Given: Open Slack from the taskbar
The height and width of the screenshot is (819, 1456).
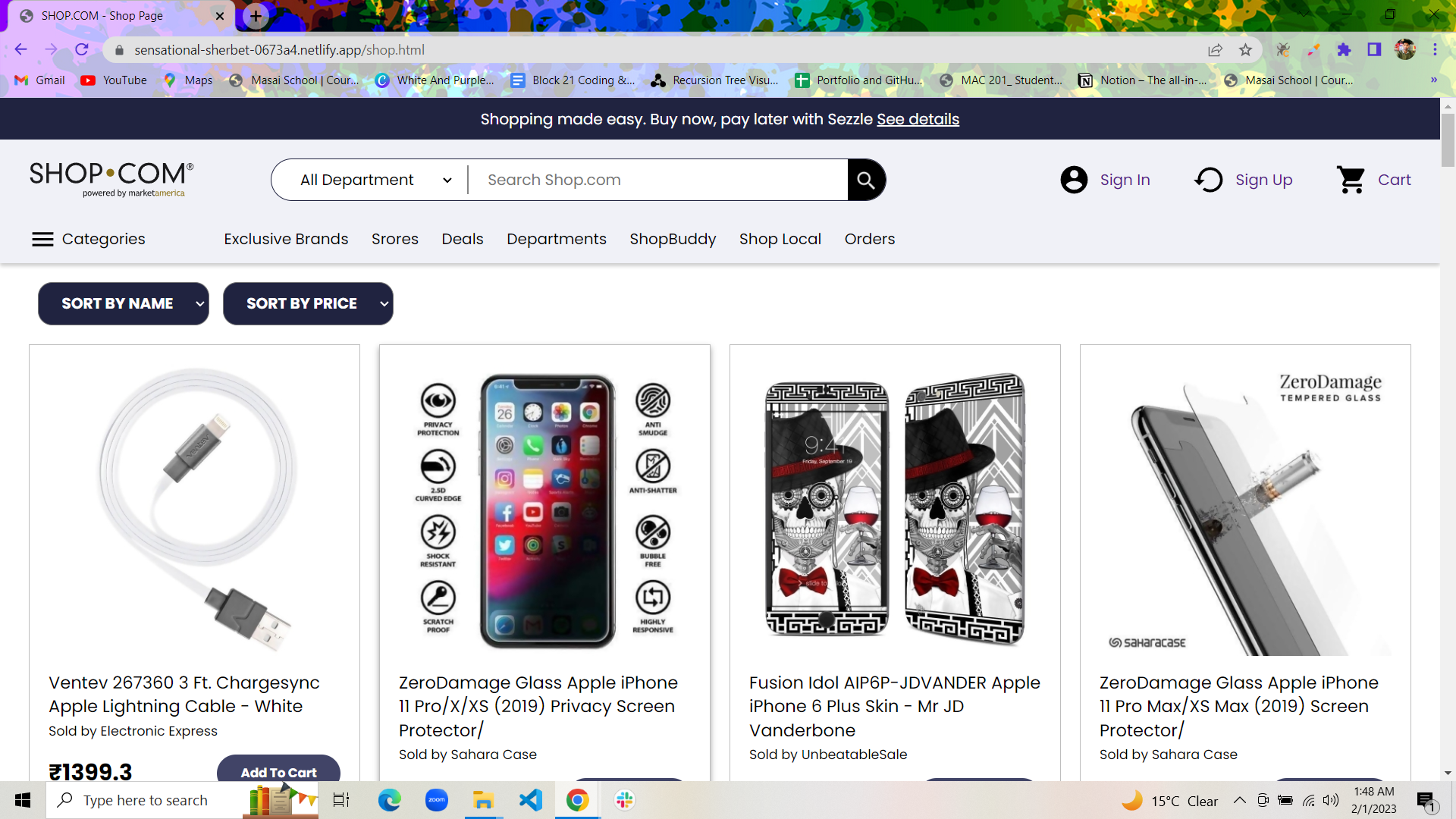Looking at the screenshot, I should click(625, 800).
